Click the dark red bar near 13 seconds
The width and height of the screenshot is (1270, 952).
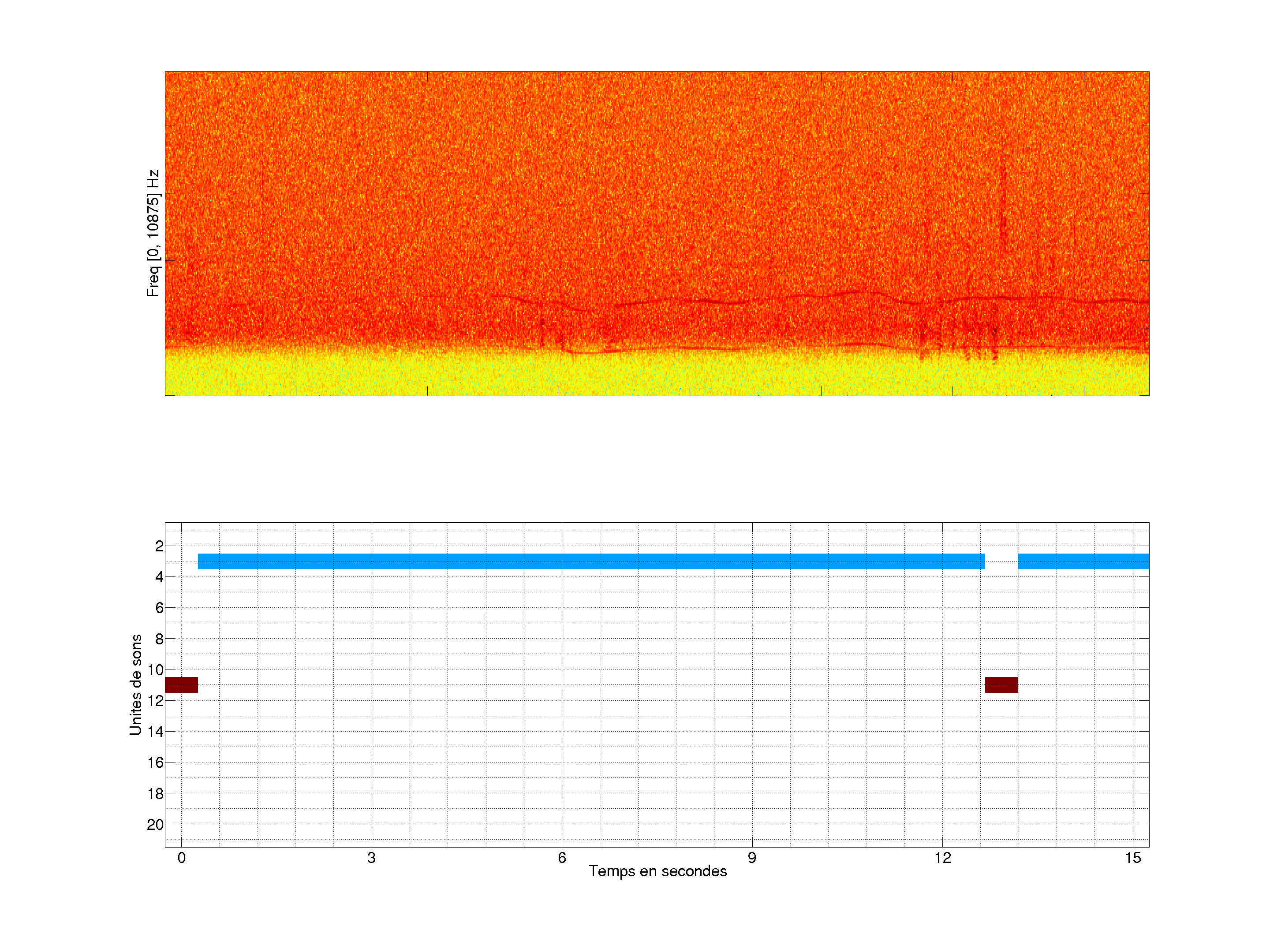(1001, 684)
